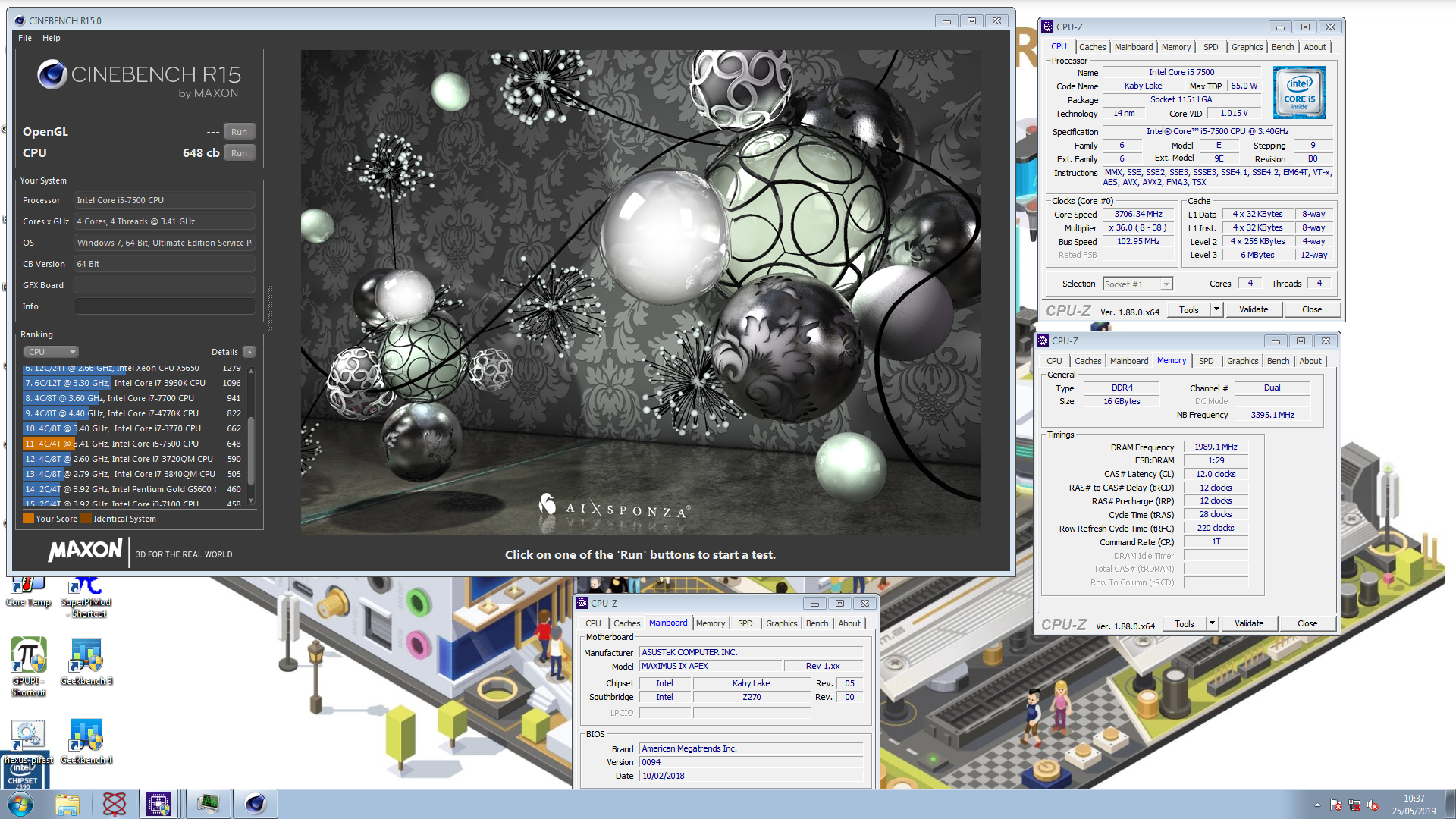Image resolution: width=1456 pixels, height=819 pixels.
Task: Click the MAXON logo in Cinebench
Action: tap(85, 551)
